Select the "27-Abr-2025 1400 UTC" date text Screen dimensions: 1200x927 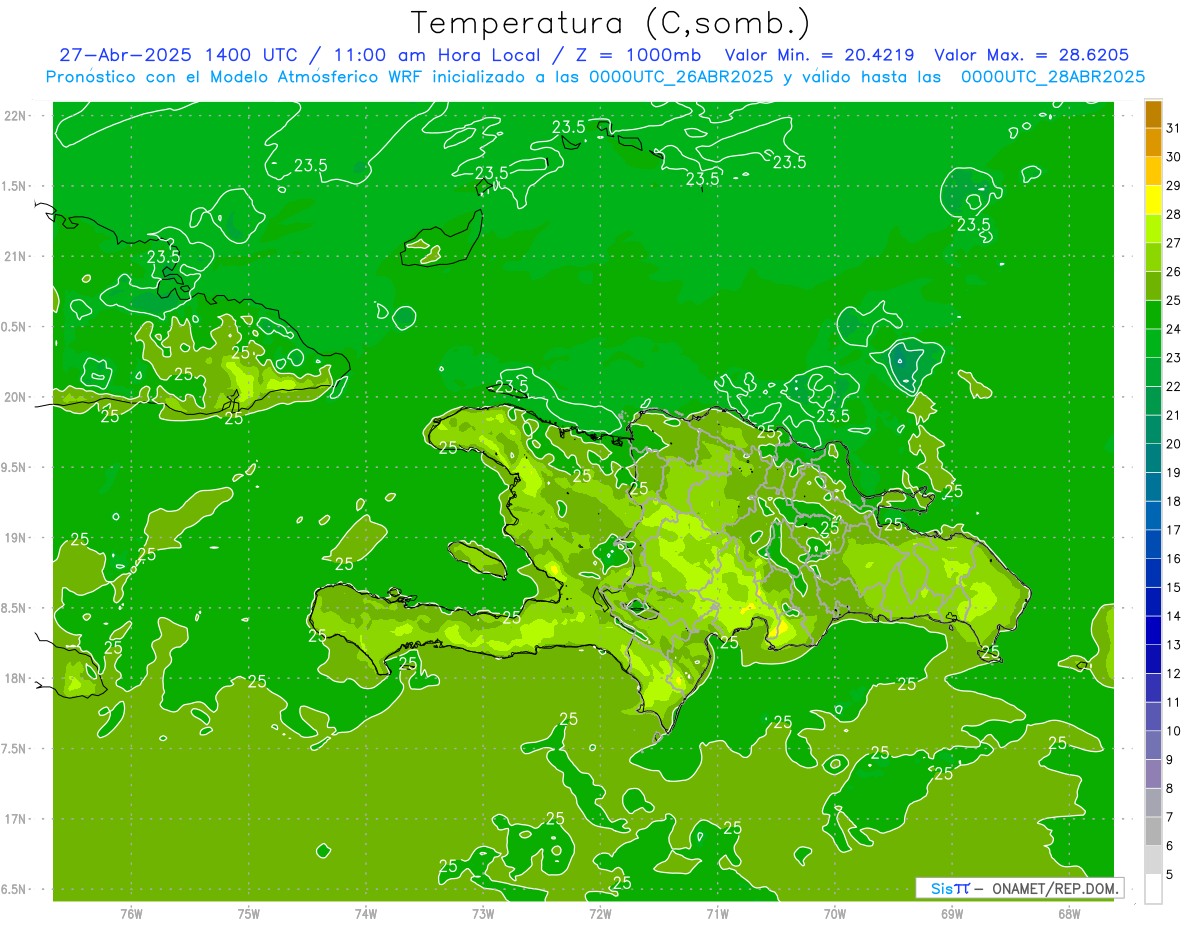[177, 55]
